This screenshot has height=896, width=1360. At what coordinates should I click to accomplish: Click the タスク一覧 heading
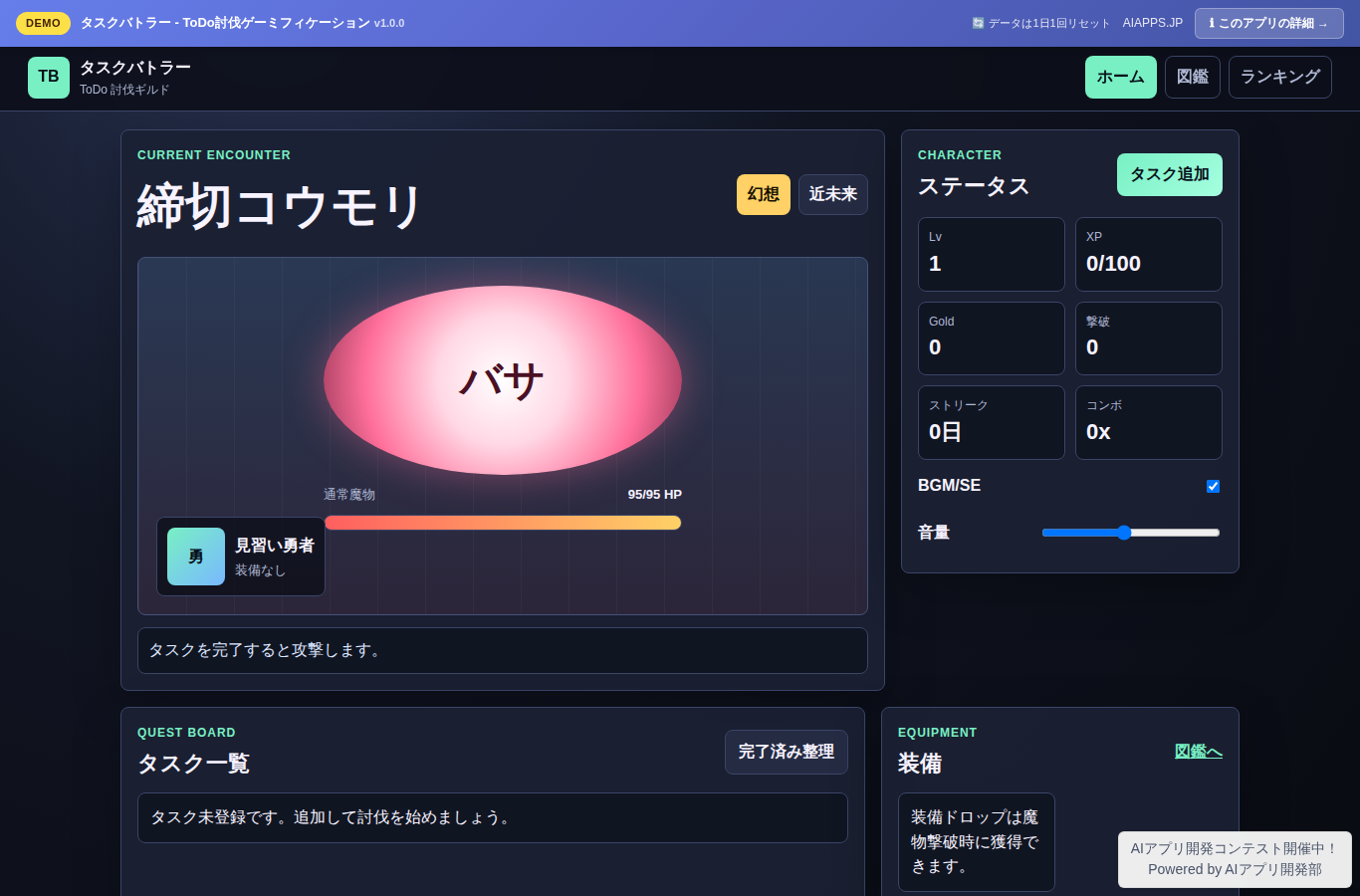[x=193, y=764]
